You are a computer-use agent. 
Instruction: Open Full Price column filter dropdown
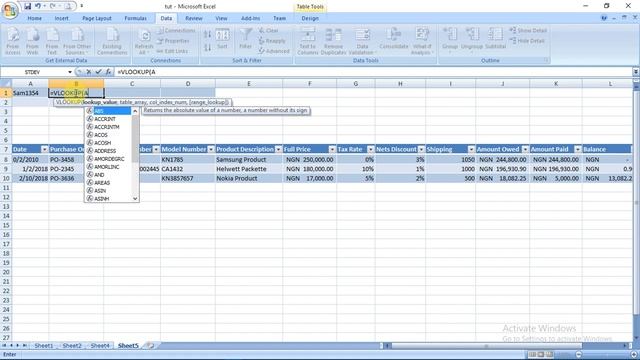point(332,149)
